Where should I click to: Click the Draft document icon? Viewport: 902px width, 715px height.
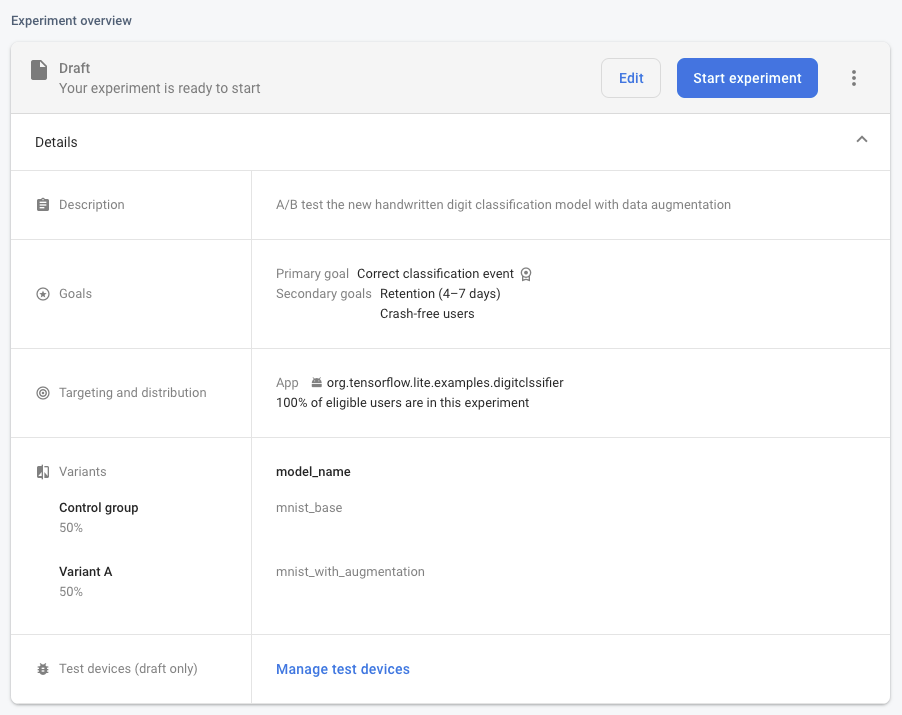pos(39,70)
